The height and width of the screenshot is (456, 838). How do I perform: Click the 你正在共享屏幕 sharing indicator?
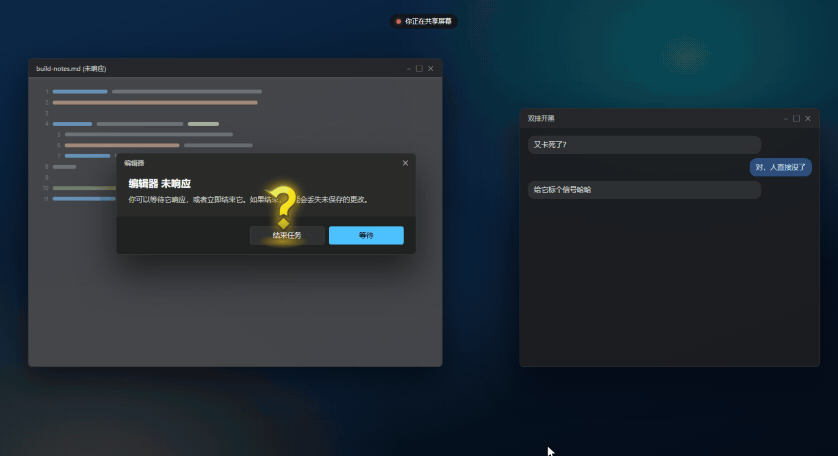tap(424, 21)
